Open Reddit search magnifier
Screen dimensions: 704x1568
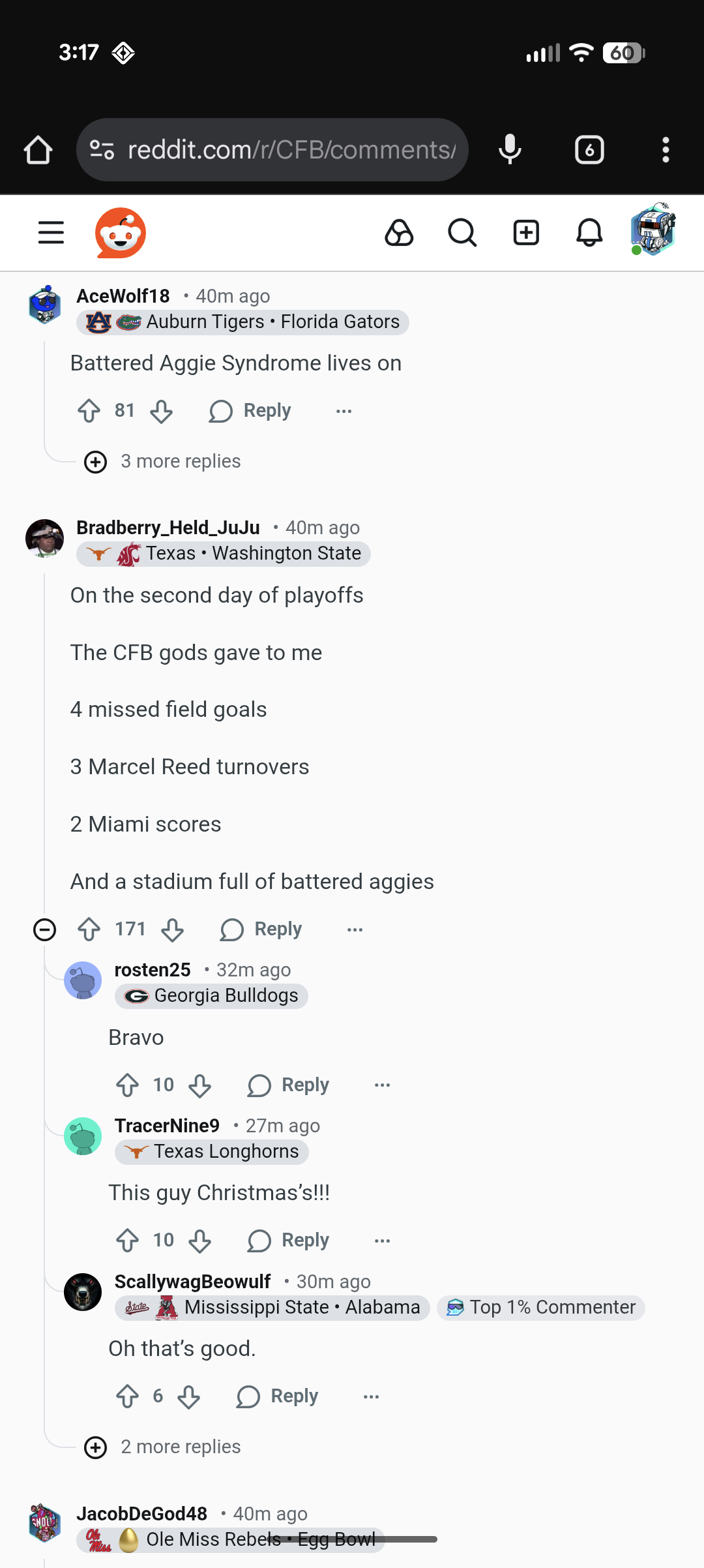click(x=462, y=233)
